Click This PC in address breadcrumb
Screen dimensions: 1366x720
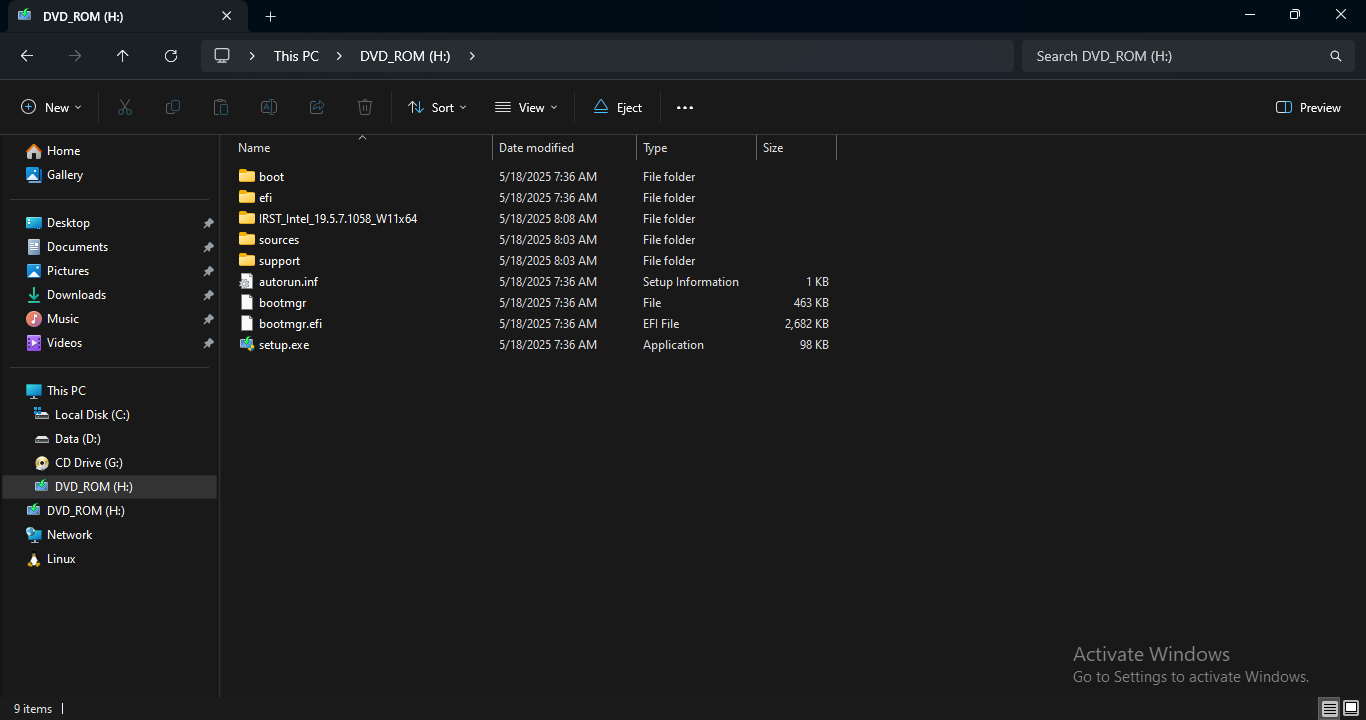click(x=296, y=56)
